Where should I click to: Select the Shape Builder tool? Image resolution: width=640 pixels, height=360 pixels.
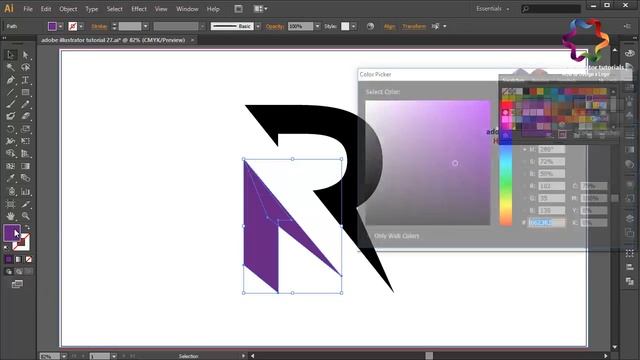[x=11, y=154]
